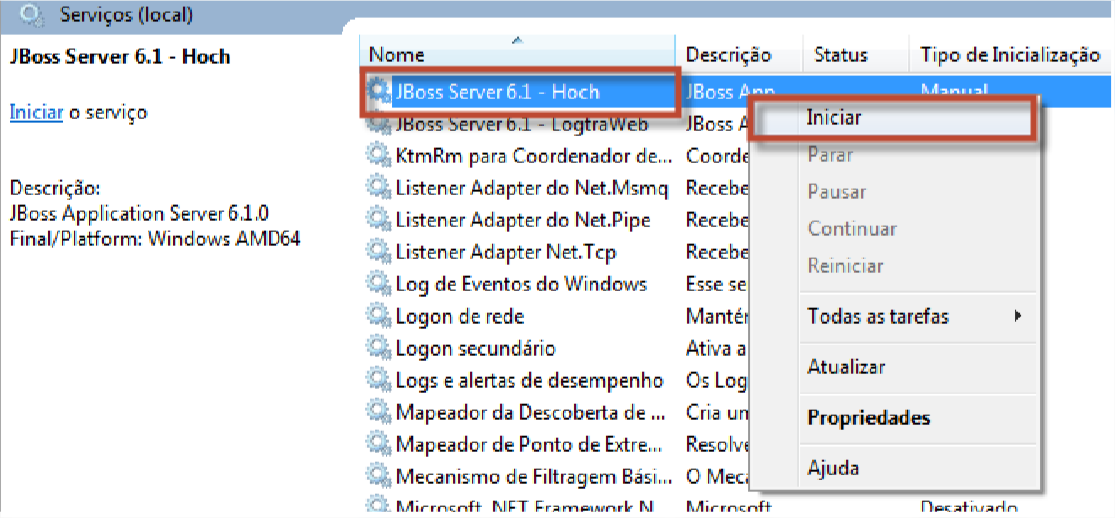Image resolution: width=1115 pixels, height=518 pixels.
Task: Select Log de Eventos do Windows service
Action: pos(521,285)
